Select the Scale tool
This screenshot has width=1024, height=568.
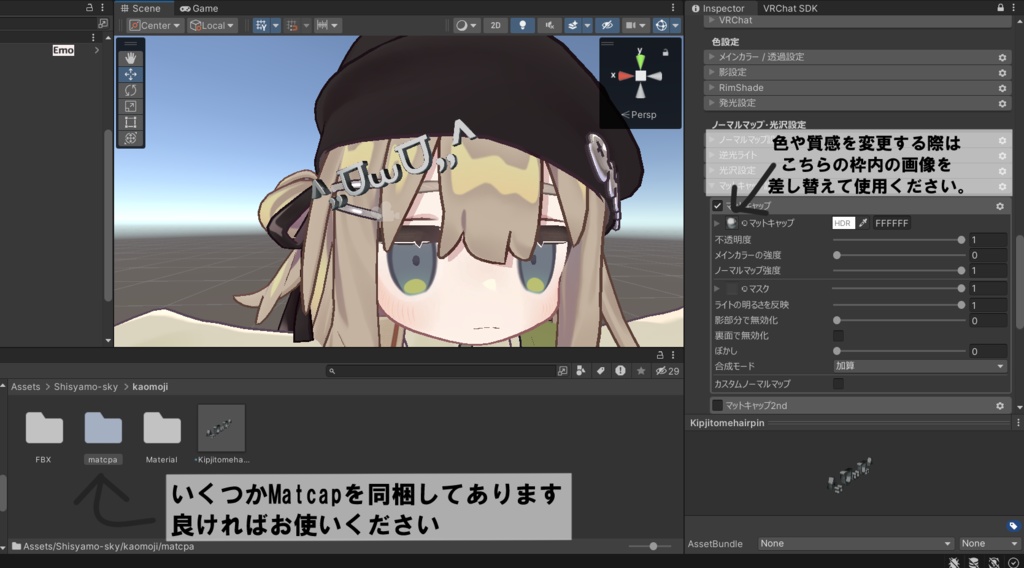[131, 106]
